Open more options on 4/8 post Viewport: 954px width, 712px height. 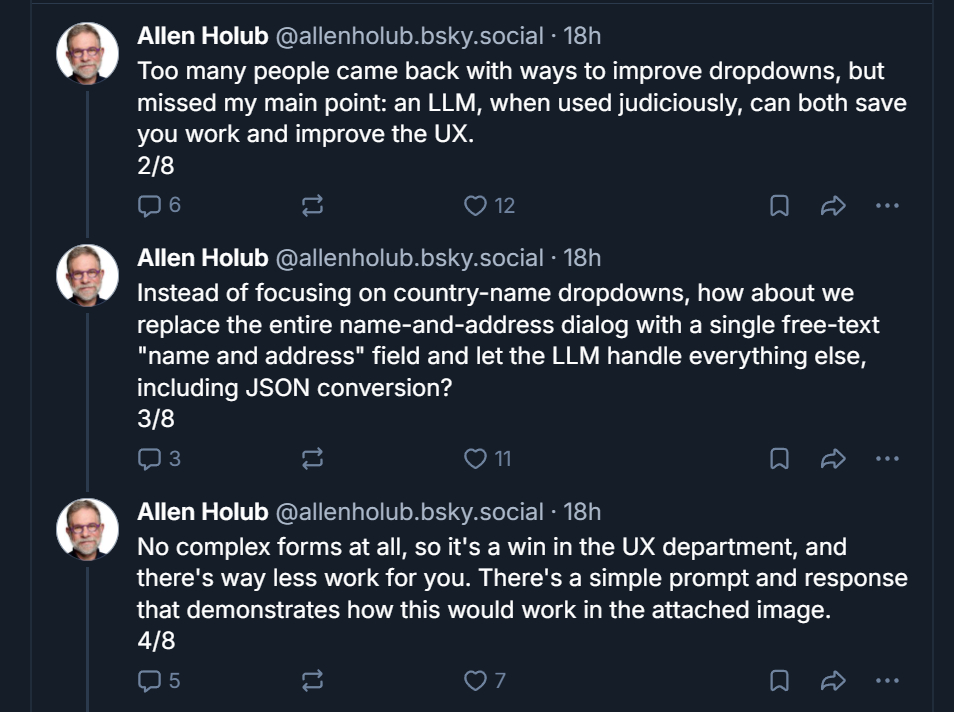[x=887, y=681]
